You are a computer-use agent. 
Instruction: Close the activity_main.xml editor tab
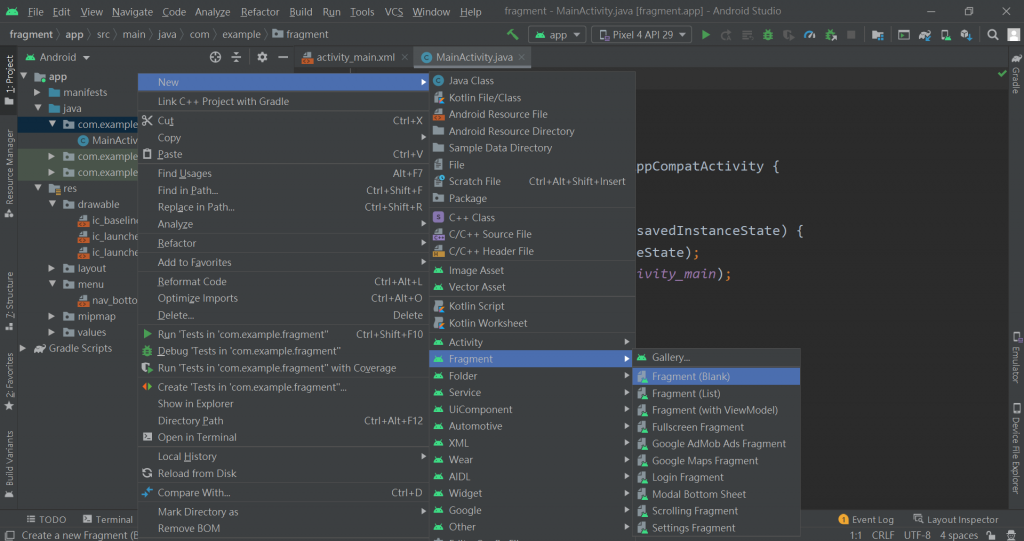407,57
